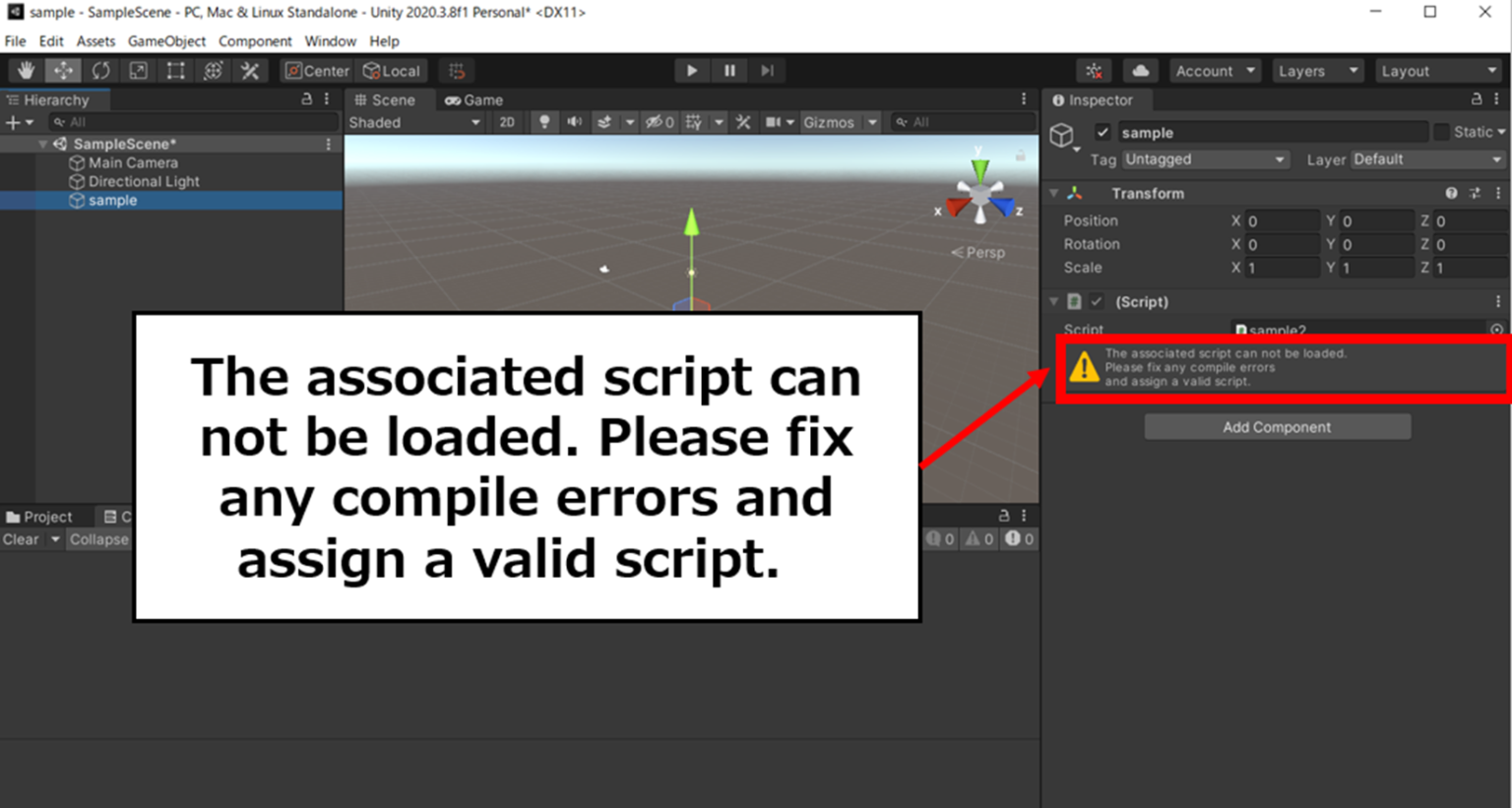Switch to the Game tab
Viewport: 1512px width, 808px height.
[474, 100]
